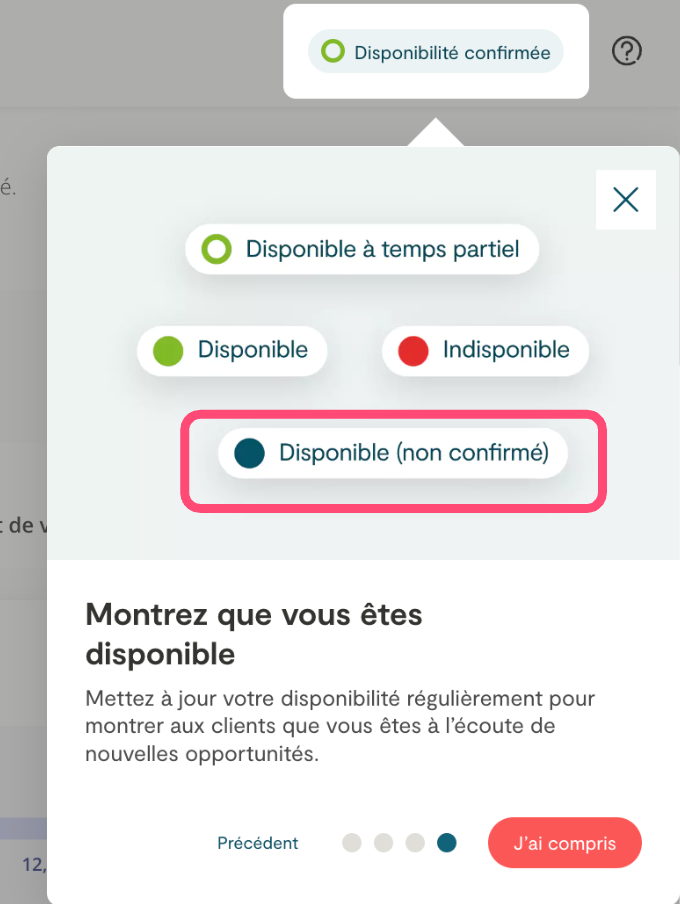Click the part-time green ring icon
The width and height of the screenshot is (680, 904).
[x=217, y=249]
